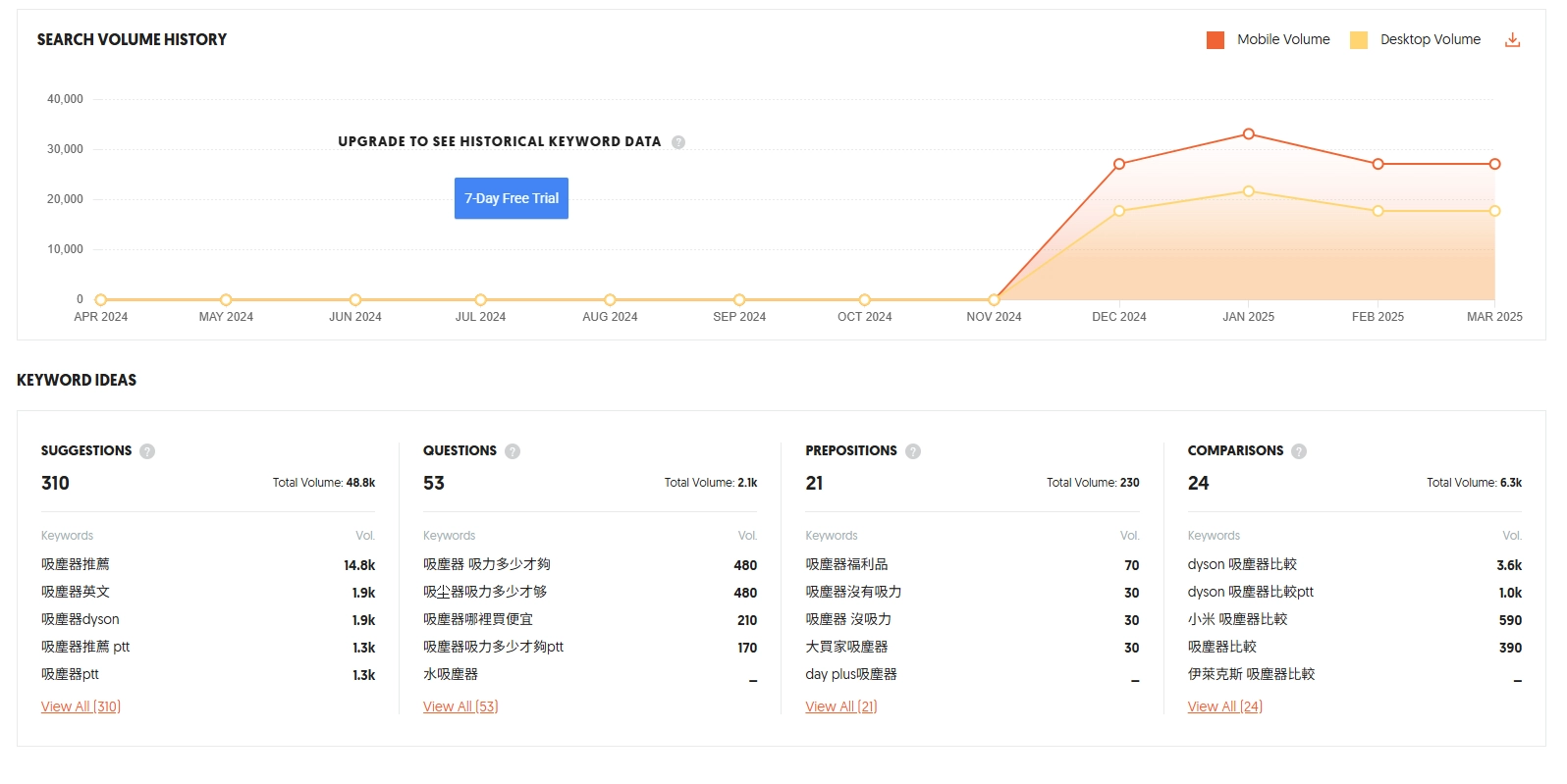Click question 吸塵器吸力多少才夠ptt

pyautogui.click(x=493, y=647)
